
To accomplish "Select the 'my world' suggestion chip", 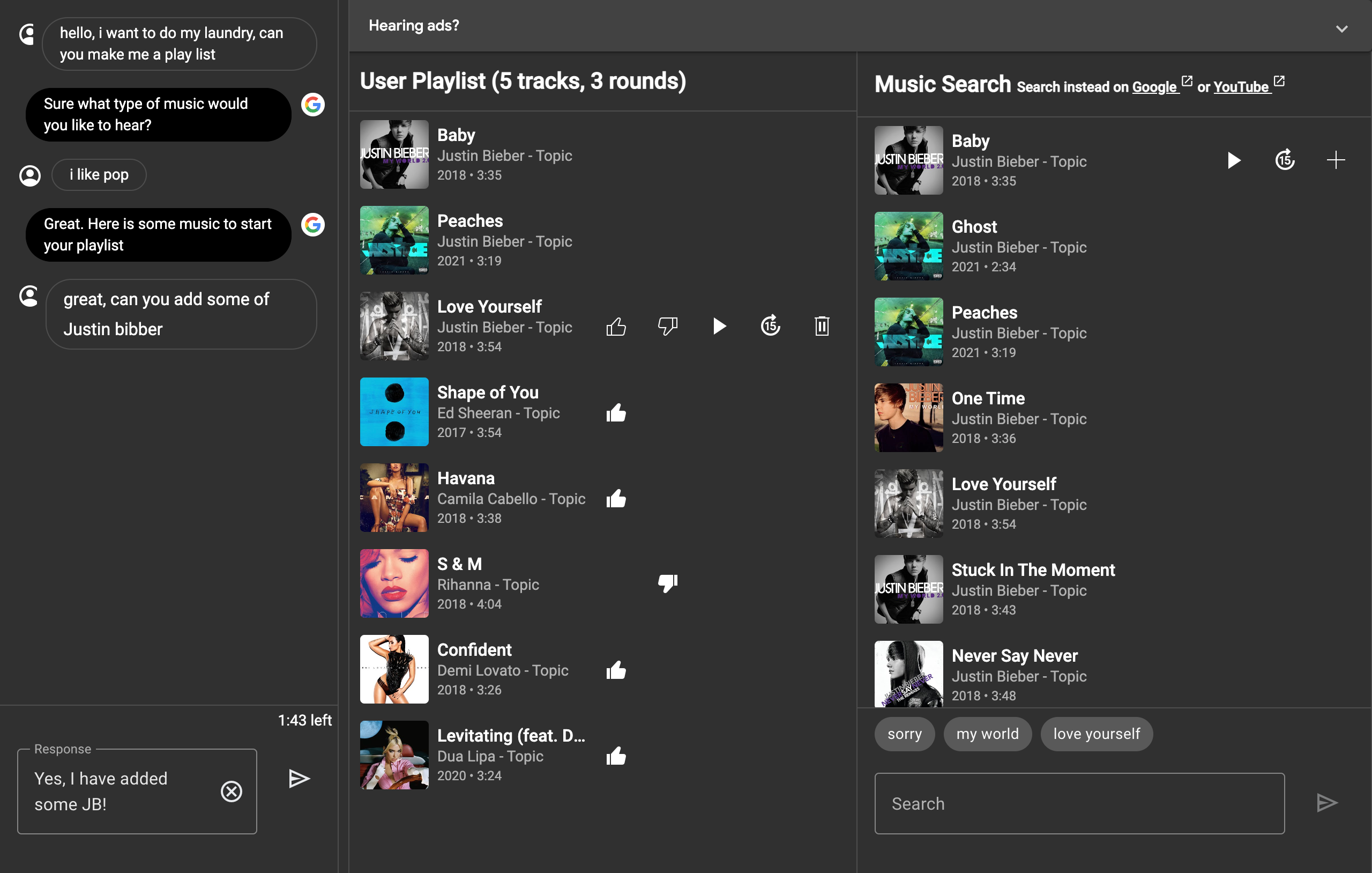I will pos(987,734).
